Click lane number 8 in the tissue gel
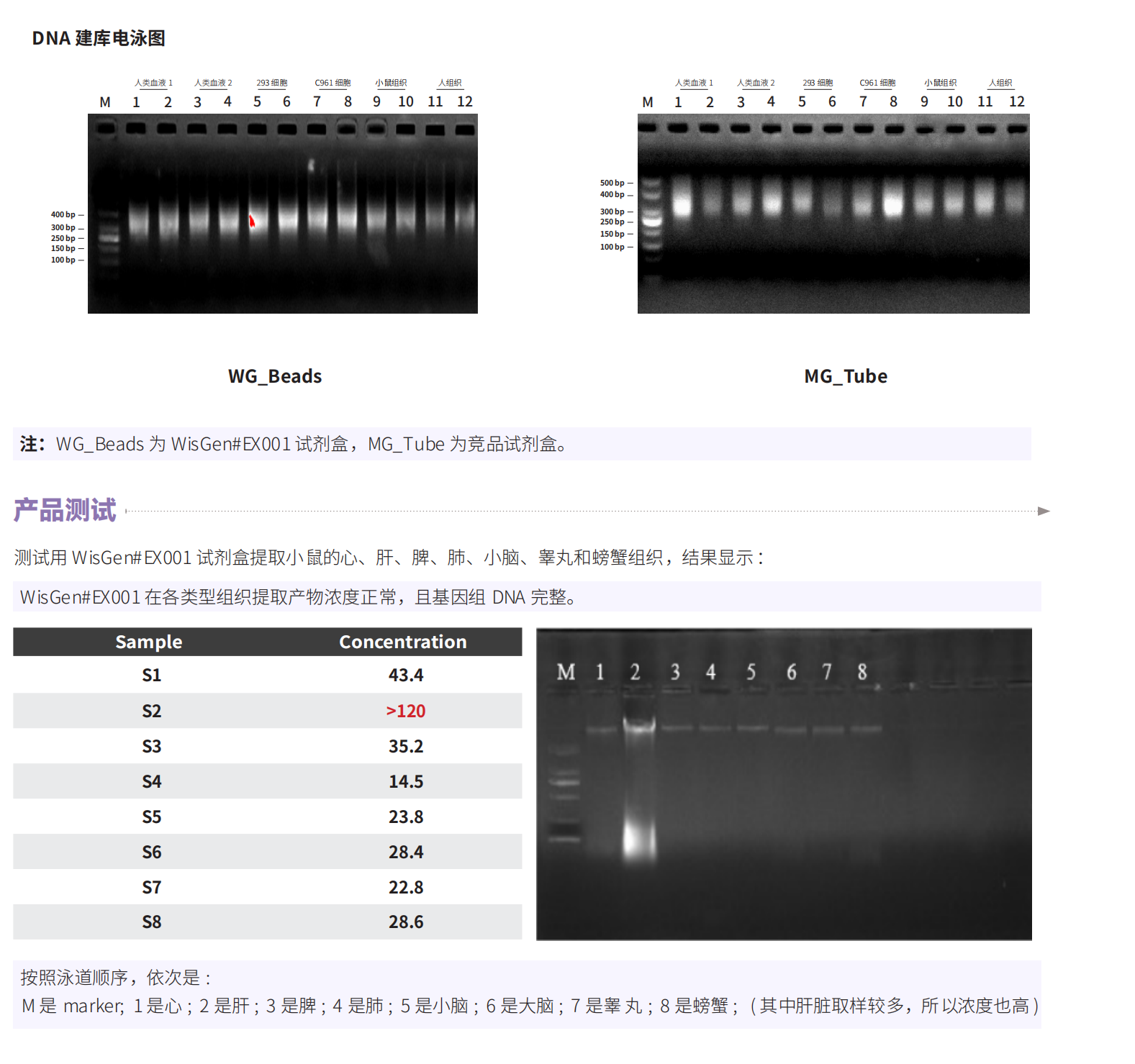The height and width of the screenshot is (1064, 1135). click(x=862, y=672)
